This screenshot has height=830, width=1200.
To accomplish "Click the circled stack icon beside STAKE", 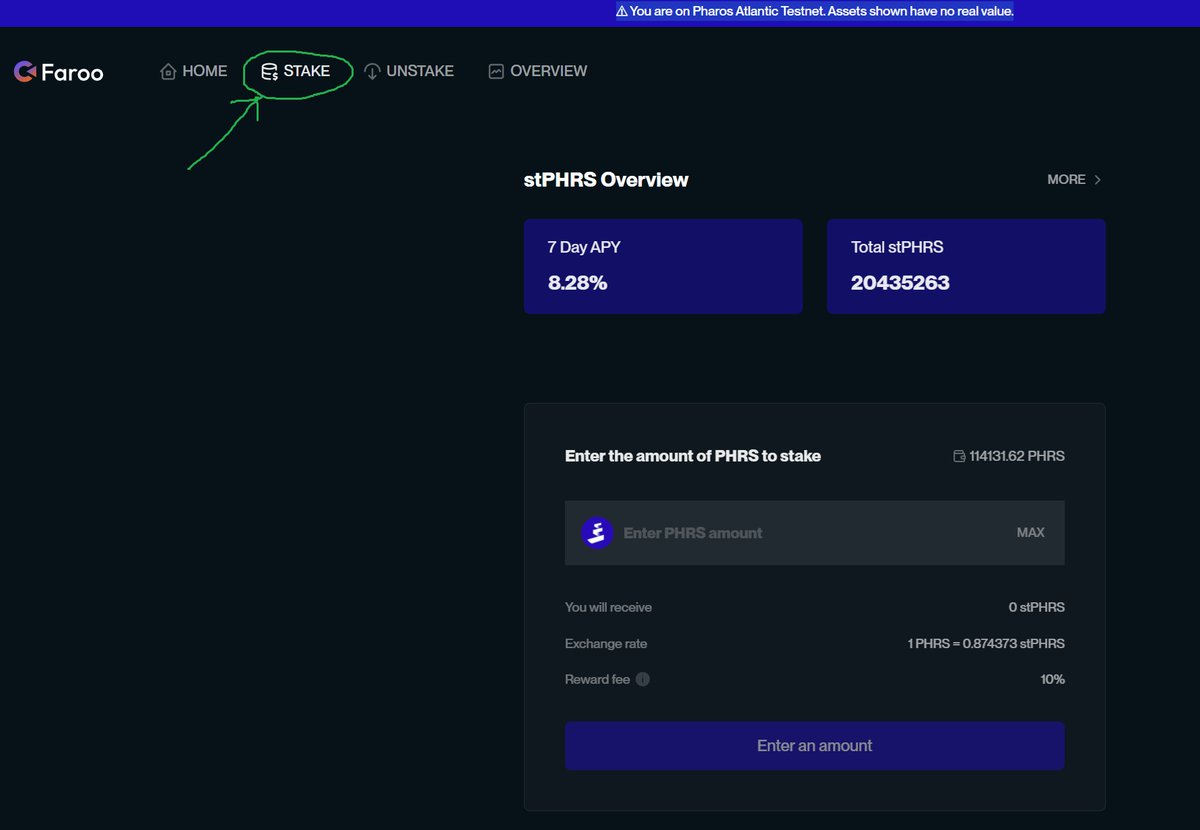I will tap(268, 71).
